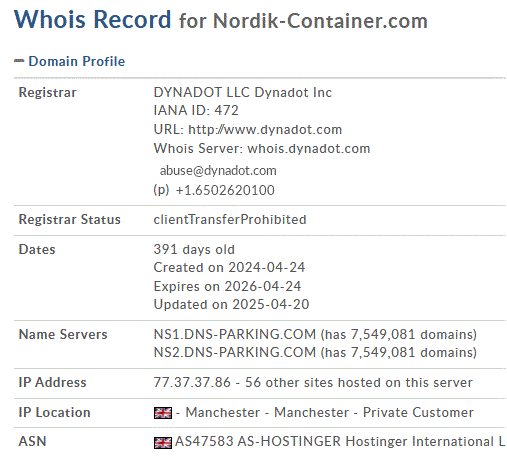Click the UK flag in ASN row
This screenshot has width=507, height=457.
(163, 442)
